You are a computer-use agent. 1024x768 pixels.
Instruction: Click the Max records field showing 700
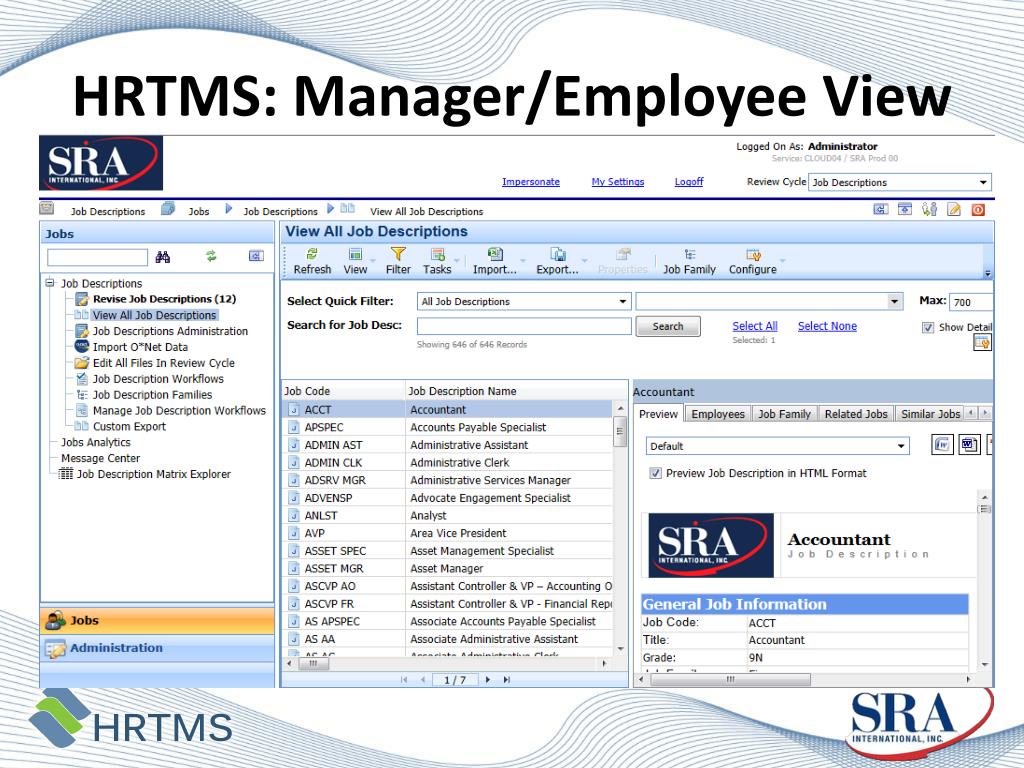[971, 302]
